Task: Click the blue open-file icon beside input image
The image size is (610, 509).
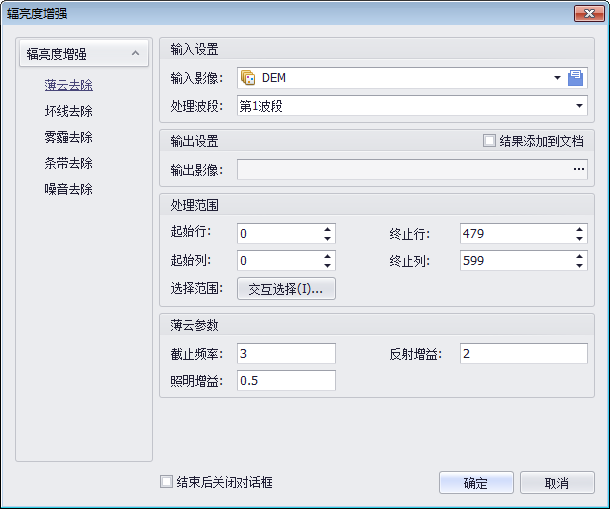Action: [576, 78]
